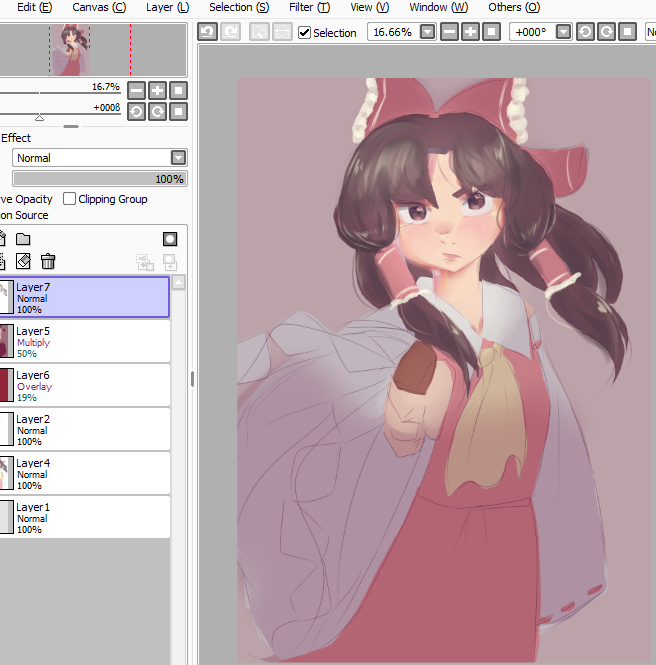
Task: Select Layer6 with Overlay blend mode
Action: click(x=85, y=386)
